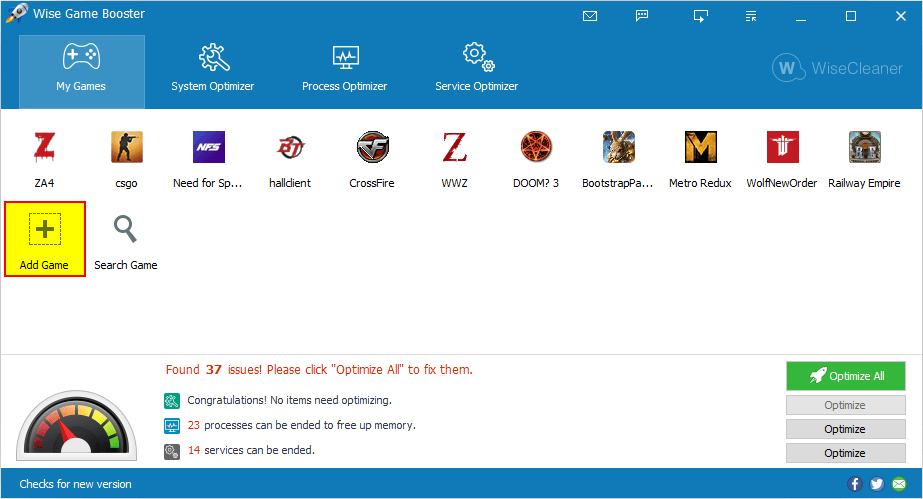
Task: Click the envelope icon in the title bar
Action: point(590,16)
